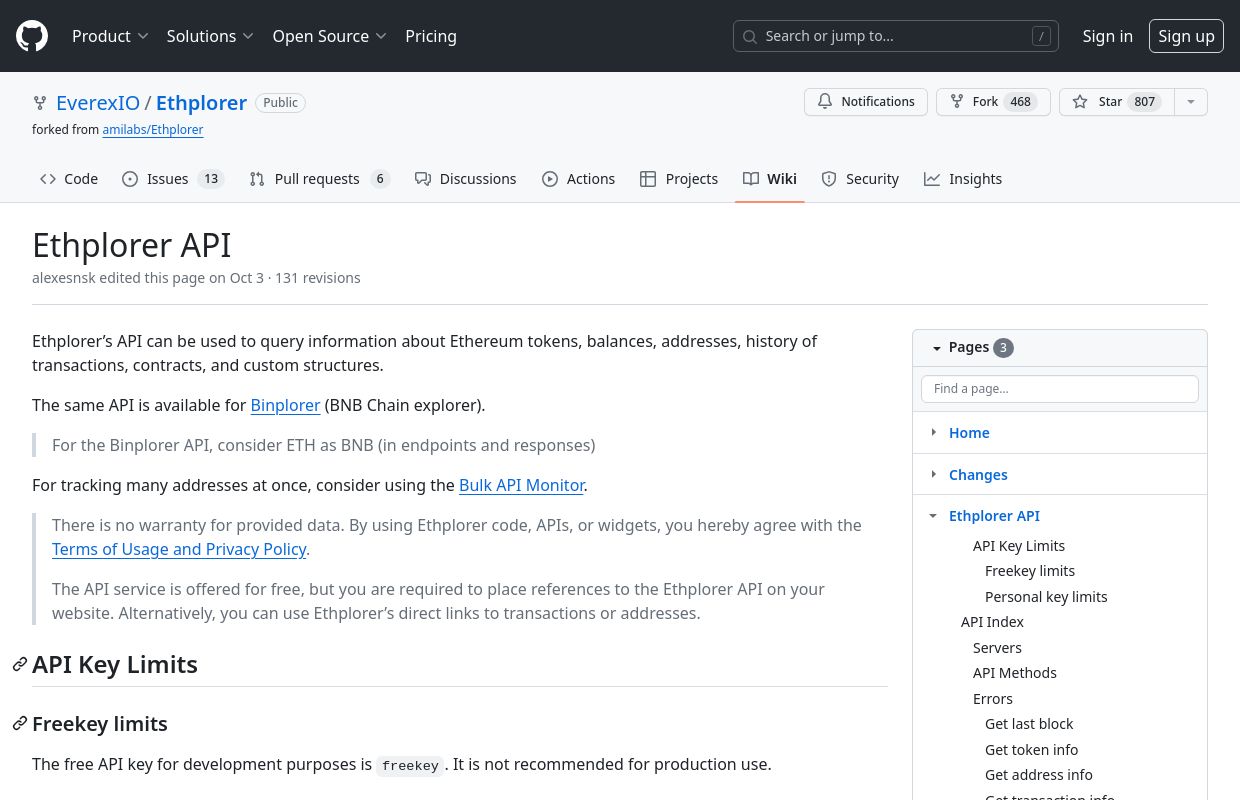Image resolution: width=1240 pixels, height=800 pixels.
Task: Open the amilabs/Ethplorer fork source link
Action: [153, 130]
